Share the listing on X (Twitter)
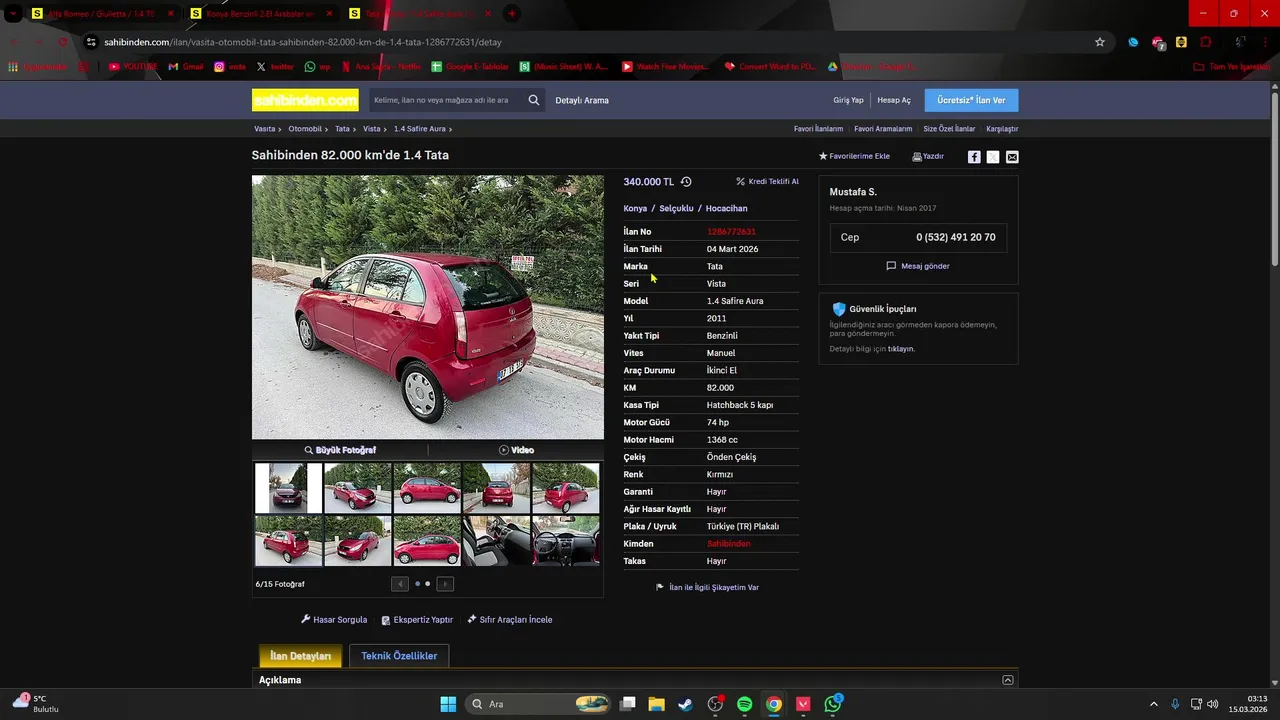The height and width of the screenshot is (720, 1280). point(993,157)
